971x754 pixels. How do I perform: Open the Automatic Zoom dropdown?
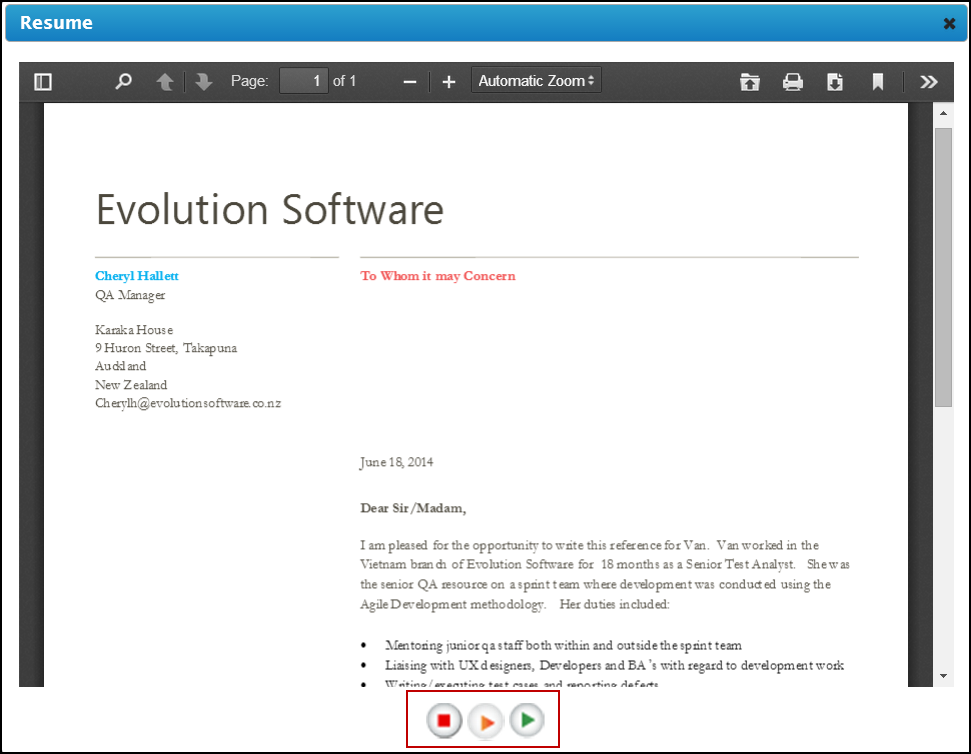(x=536, y=80)
